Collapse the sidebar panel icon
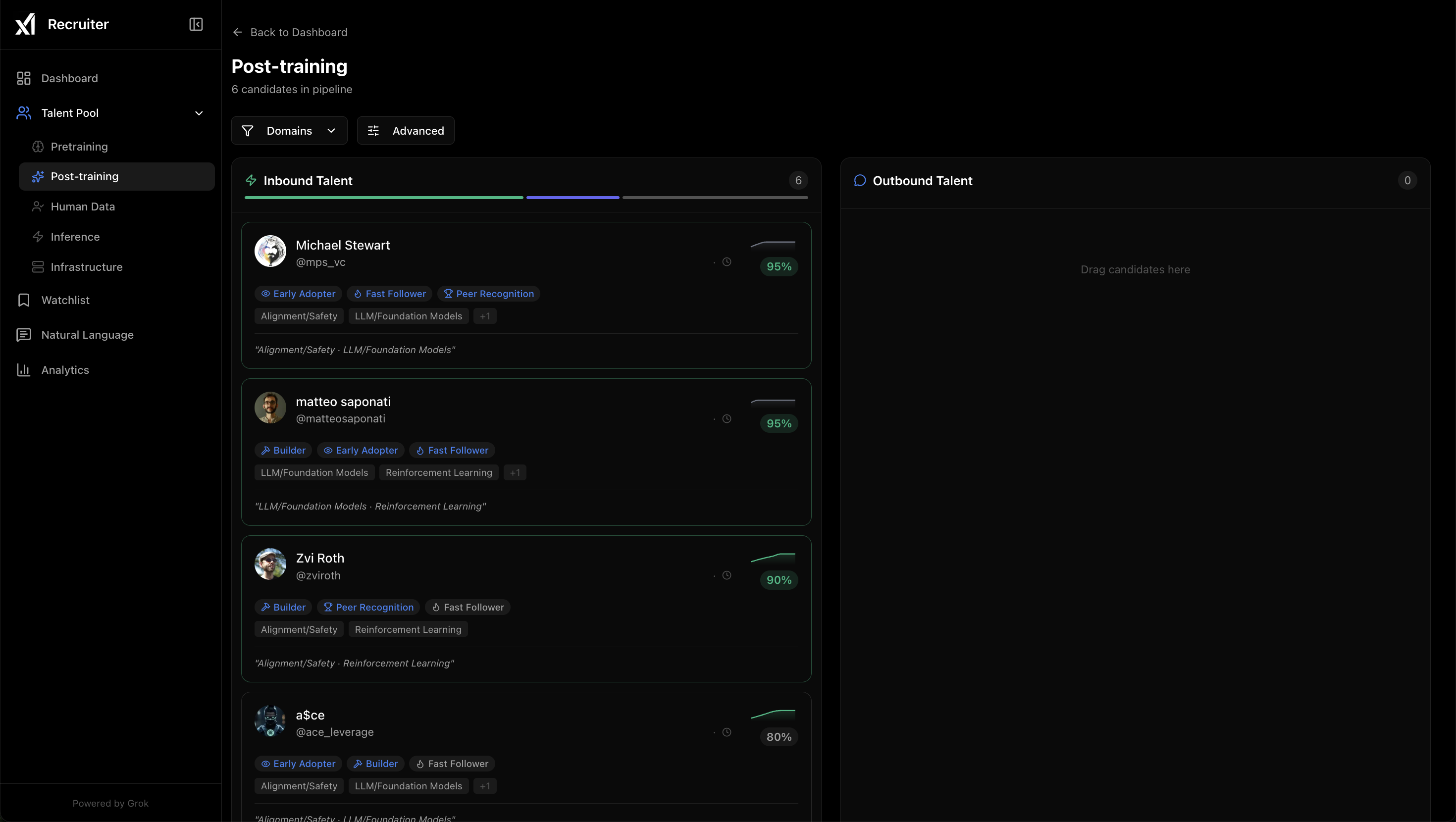 pyautogui.click(x=196, y=24)
